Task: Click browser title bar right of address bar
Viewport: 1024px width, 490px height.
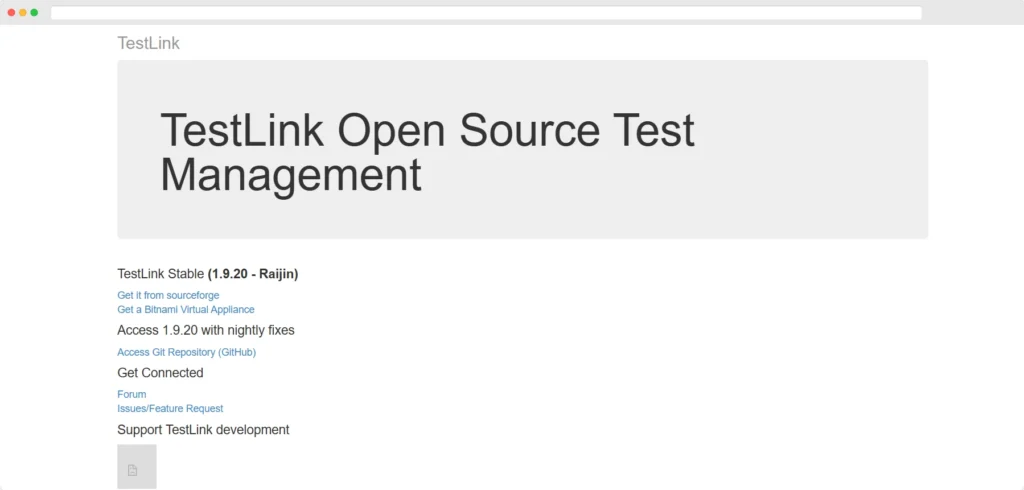Action: click(970, 13)
